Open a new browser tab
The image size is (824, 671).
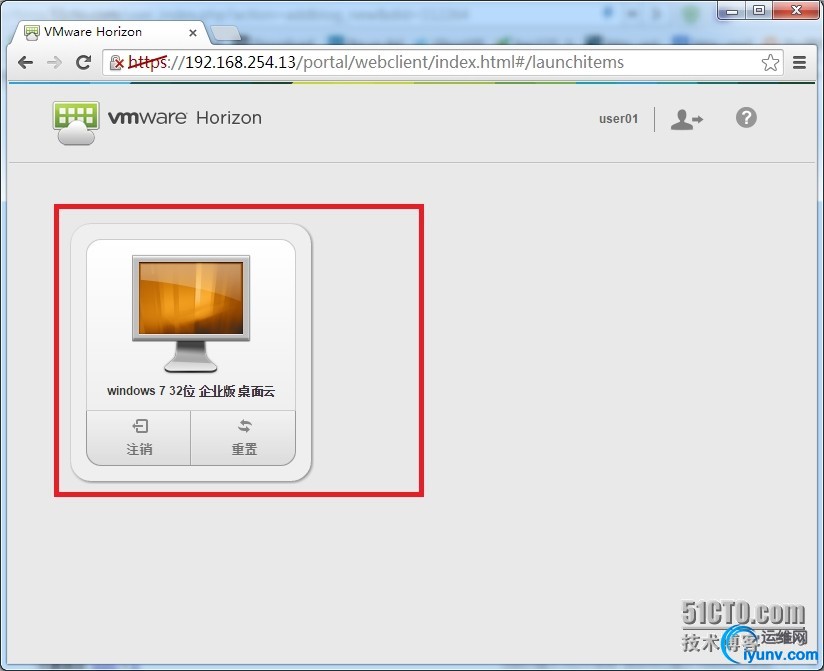pyautogui.click(x=225, y=33)
